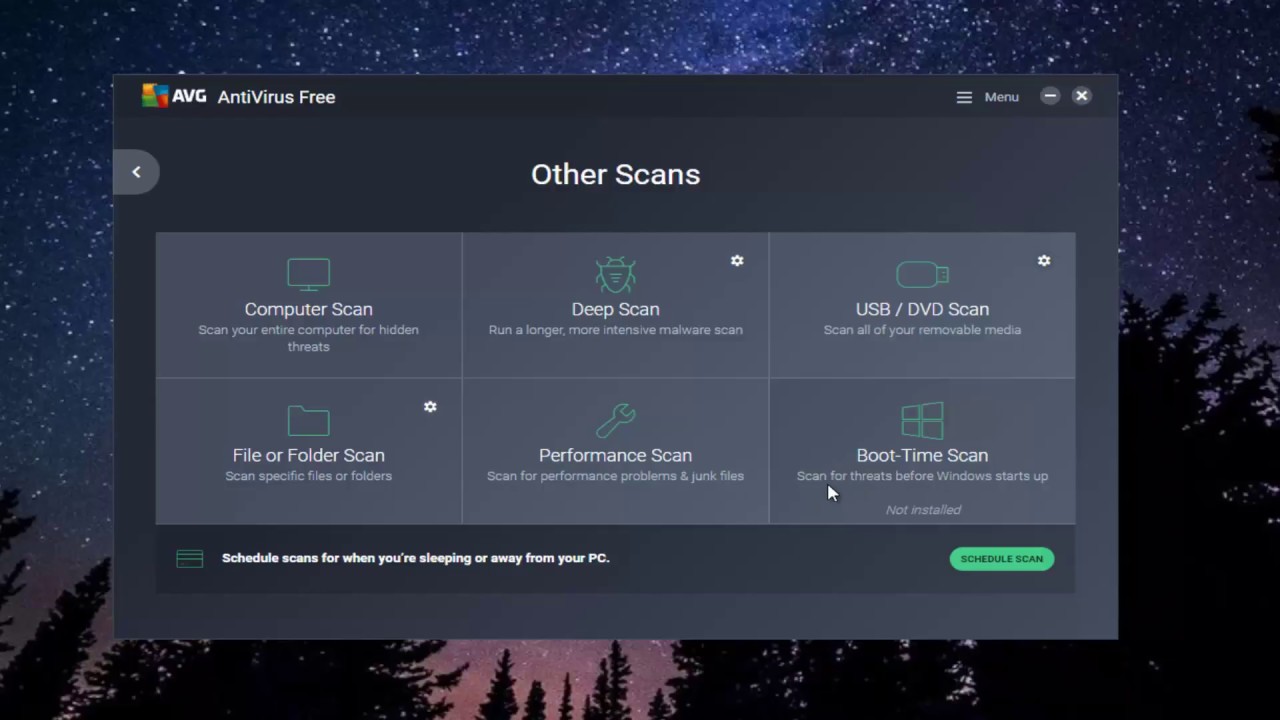This screenshot has height=720, width=1280.
Task: Select the Performance Scan label
Action: pyautogui.click(x=615, y=455)
